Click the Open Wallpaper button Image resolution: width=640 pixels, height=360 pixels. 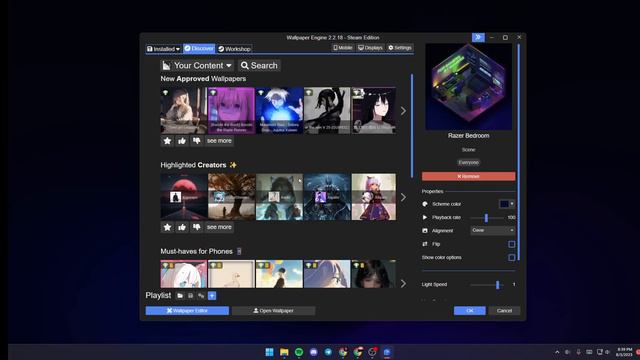(x=273, y=311)
